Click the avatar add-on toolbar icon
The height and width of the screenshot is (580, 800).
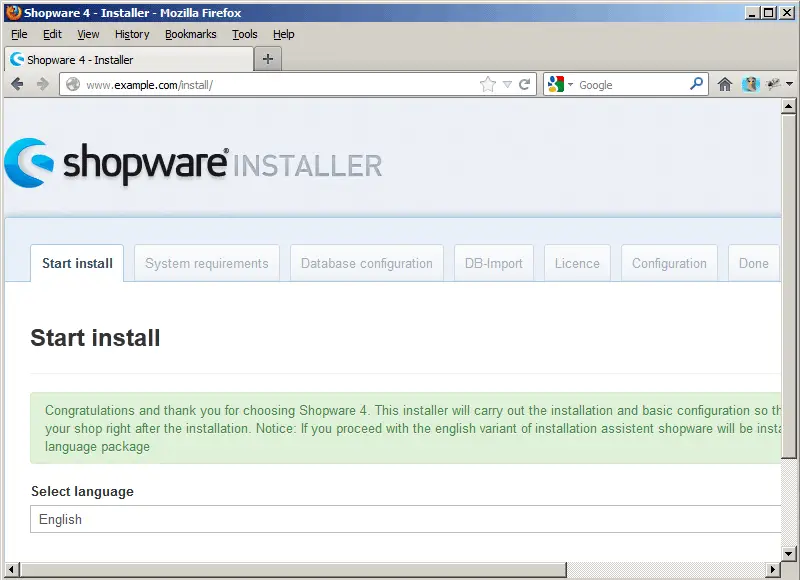pos(751,84)
